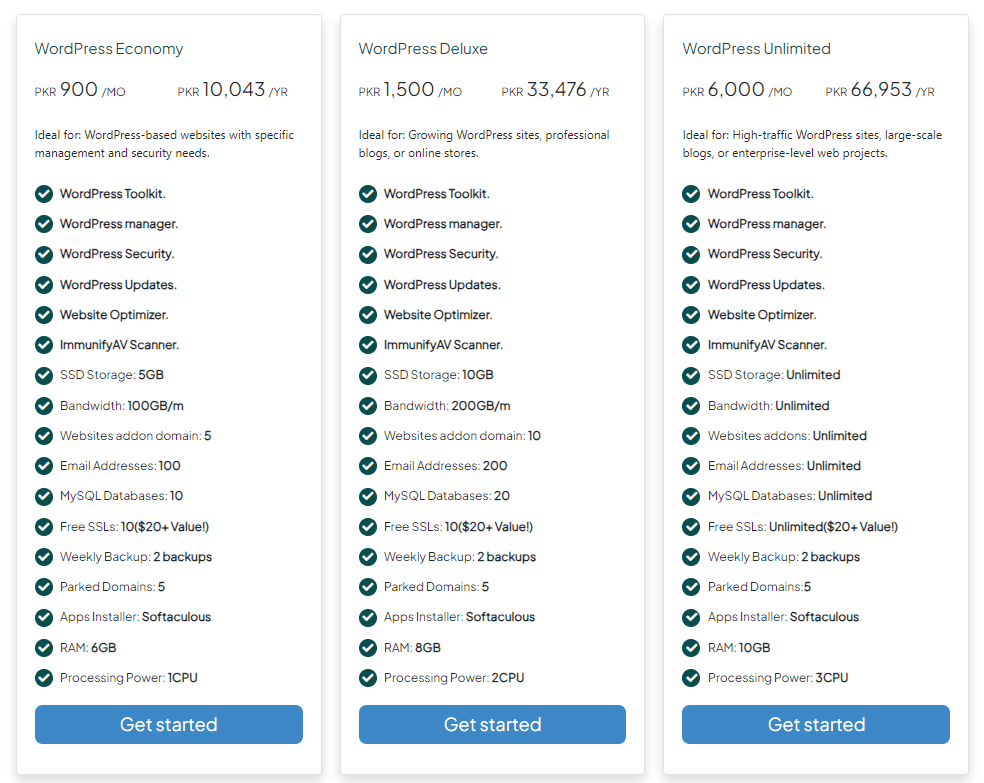Viewport: 984px width, 783px height.
Task: Click the checkmark beside Processing Power: 2CPU
Action: (368, 677)
